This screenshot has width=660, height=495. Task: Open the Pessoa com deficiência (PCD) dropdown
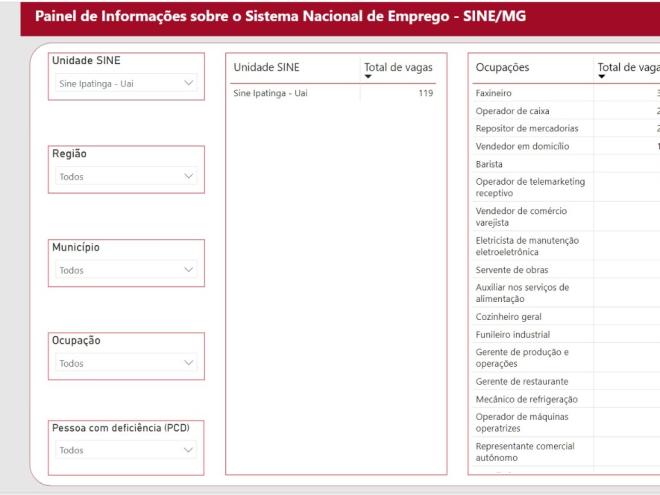[x=125, y=450]
